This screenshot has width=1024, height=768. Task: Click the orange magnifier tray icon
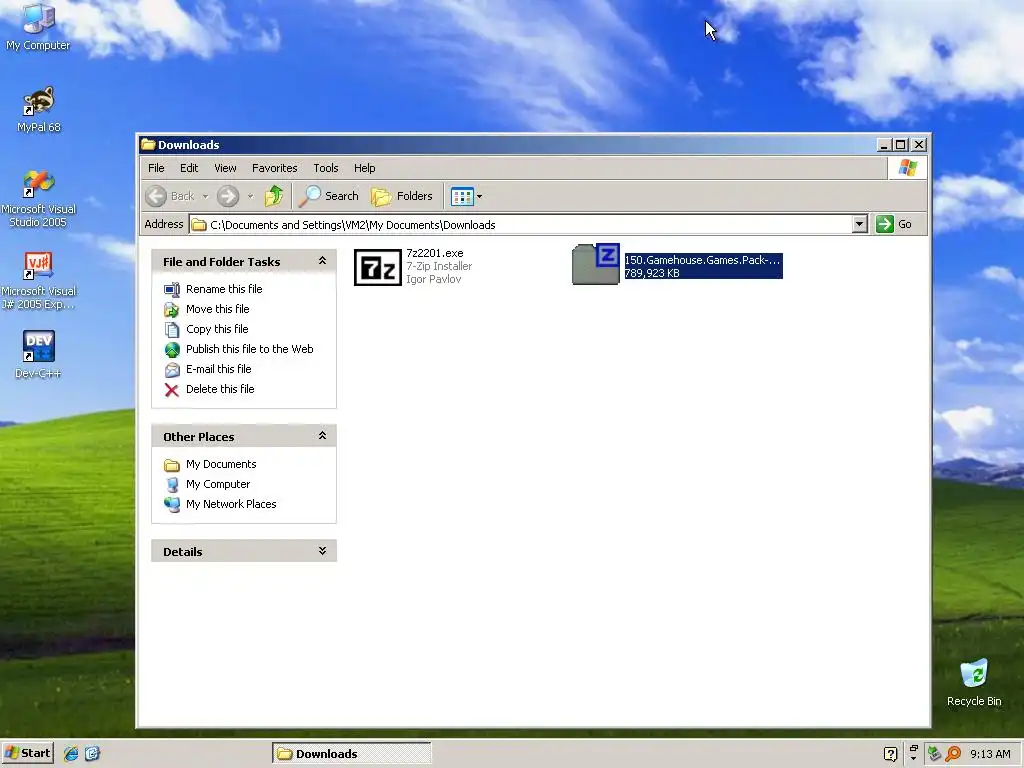click(953, 754)
